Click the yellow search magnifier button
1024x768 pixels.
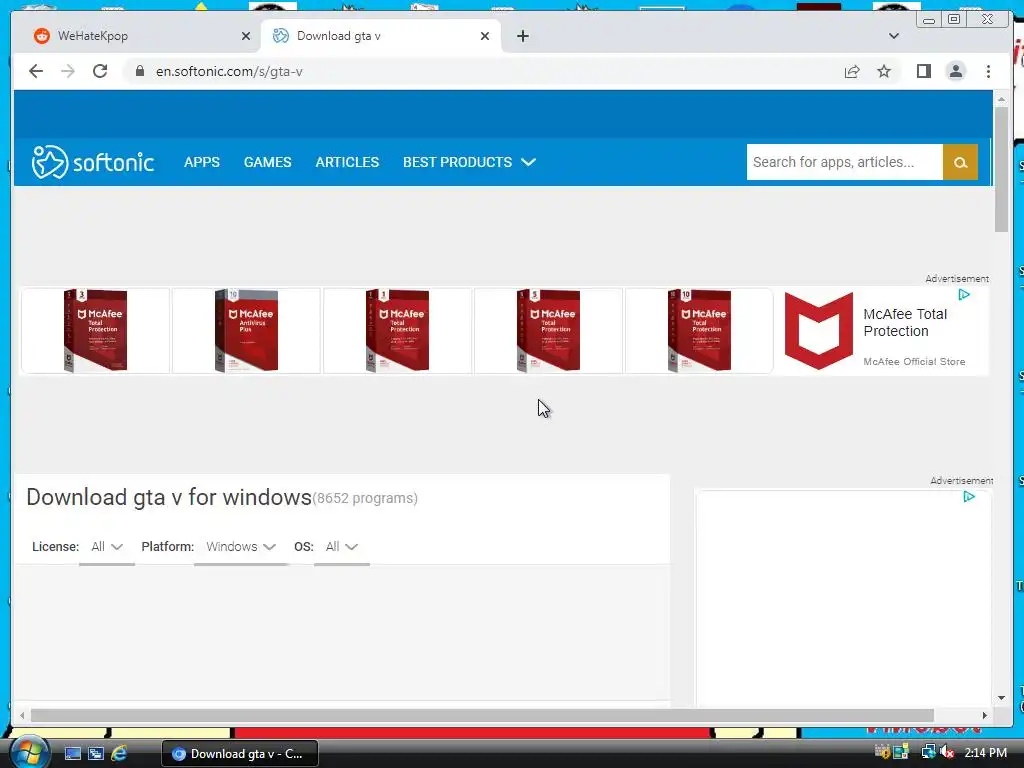pos(960,162)
